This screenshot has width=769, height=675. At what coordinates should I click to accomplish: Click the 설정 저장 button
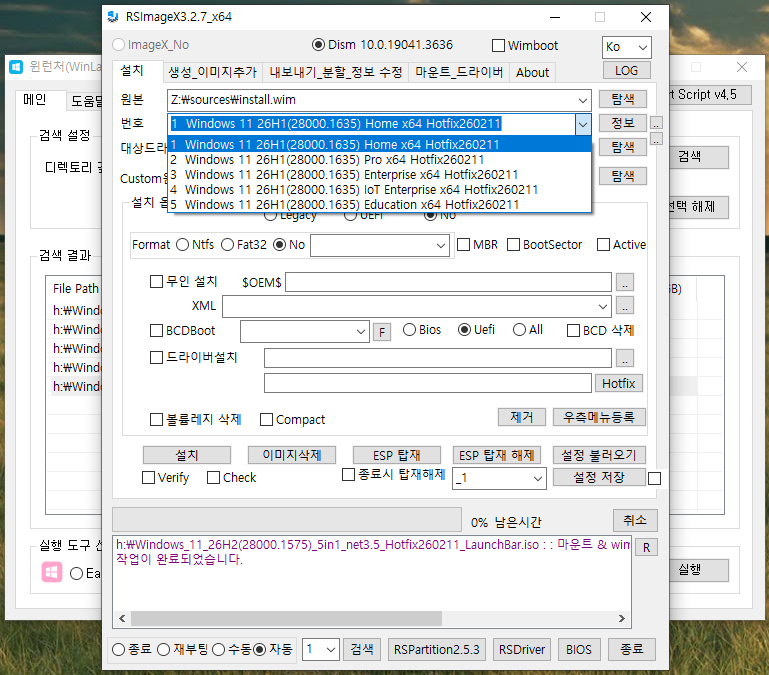[599, 477]
